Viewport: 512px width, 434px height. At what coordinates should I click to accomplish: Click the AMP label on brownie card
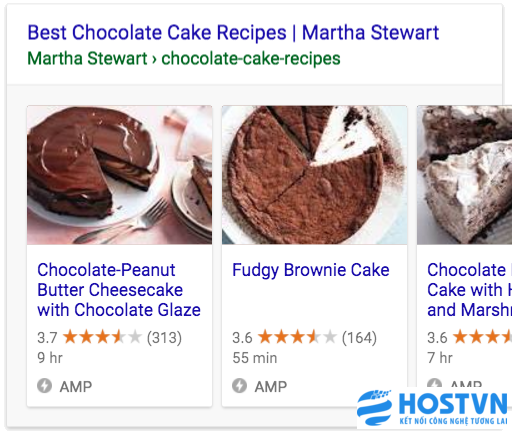pyautogui.click(x=271, y=387)
